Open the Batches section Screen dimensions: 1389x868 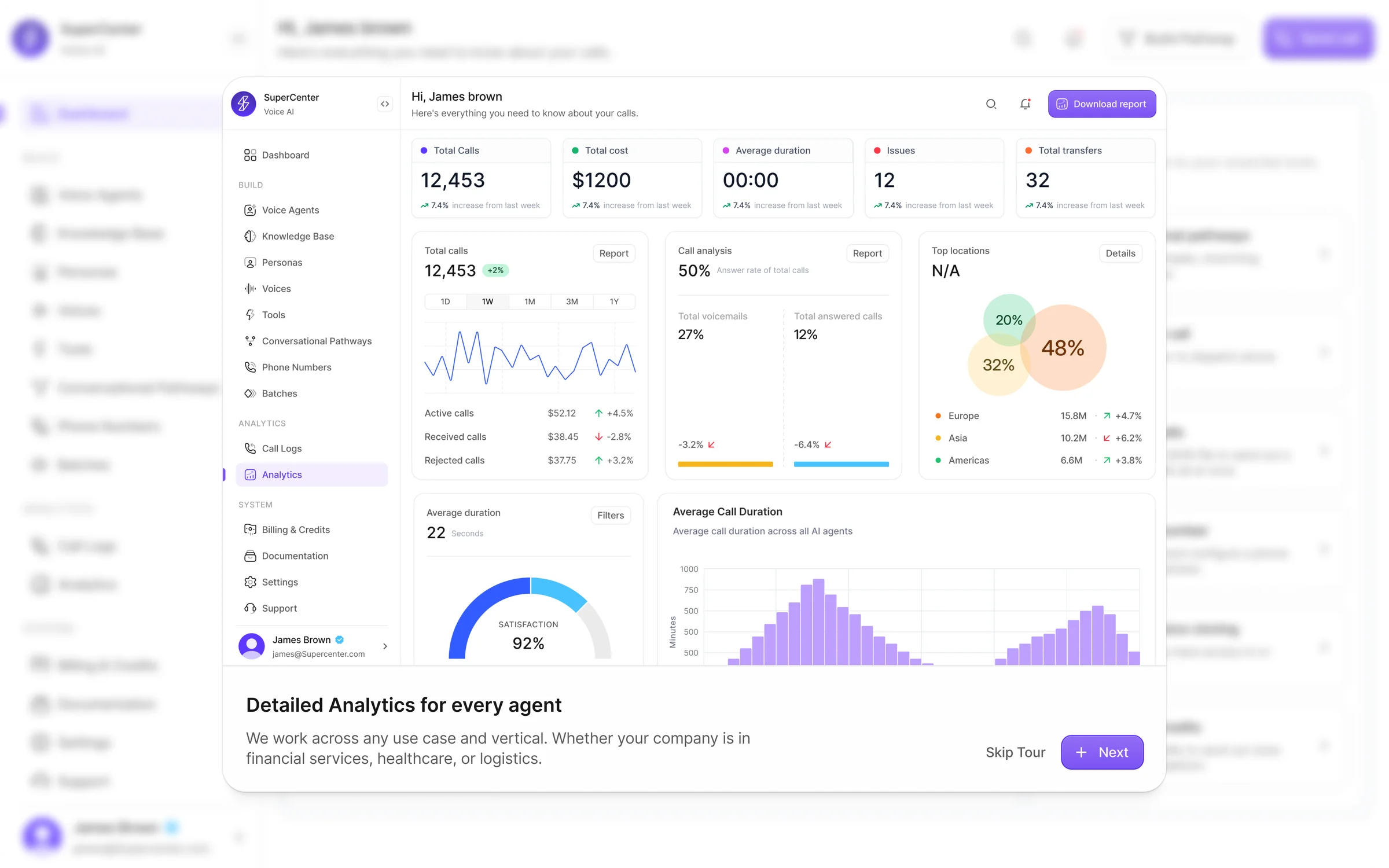tap(279, 393)
